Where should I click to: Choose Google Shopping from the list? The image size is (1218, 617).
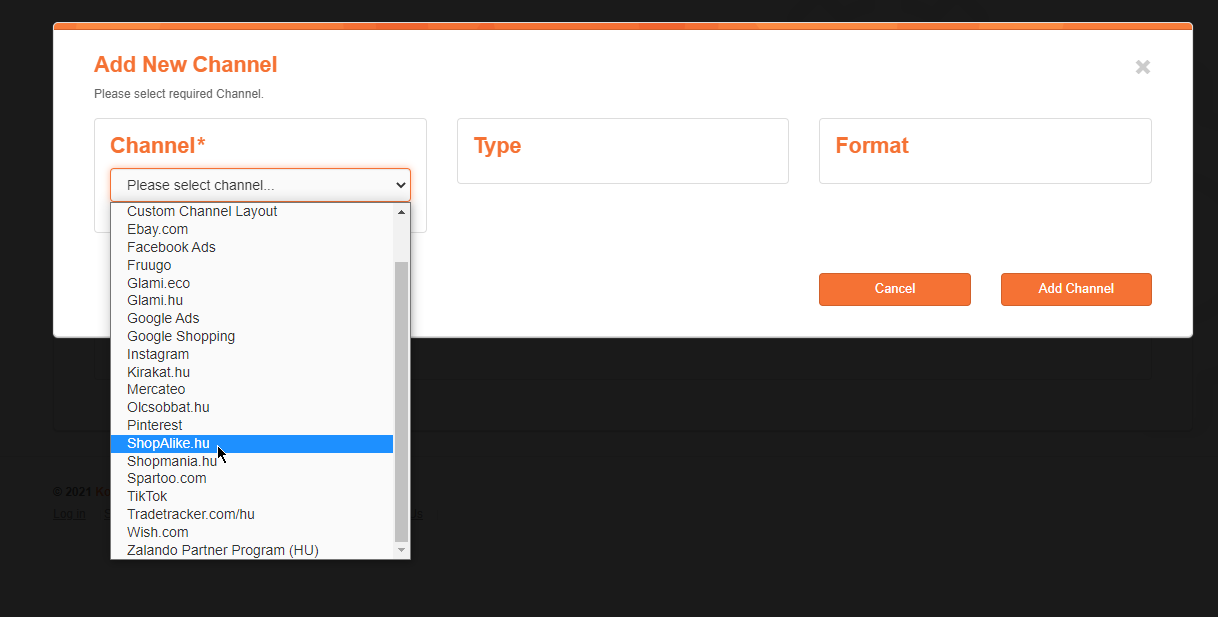tap(252, 336)
